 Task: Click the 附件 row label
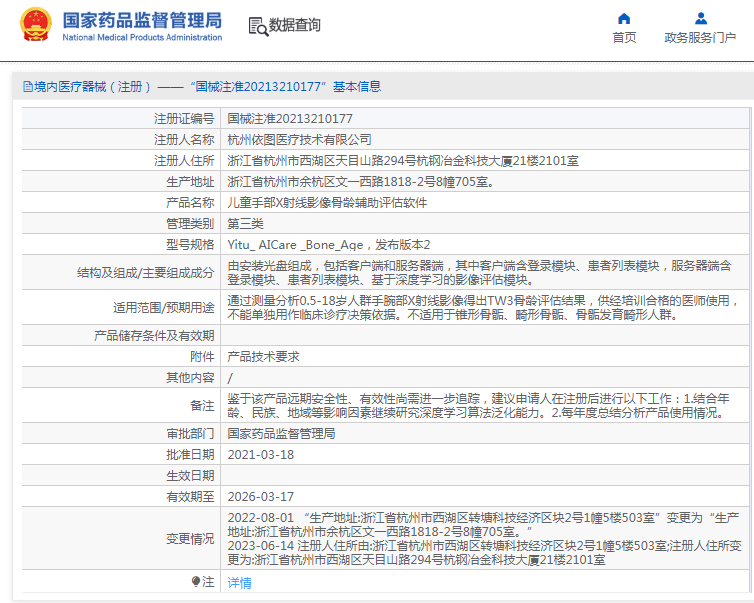202,357
